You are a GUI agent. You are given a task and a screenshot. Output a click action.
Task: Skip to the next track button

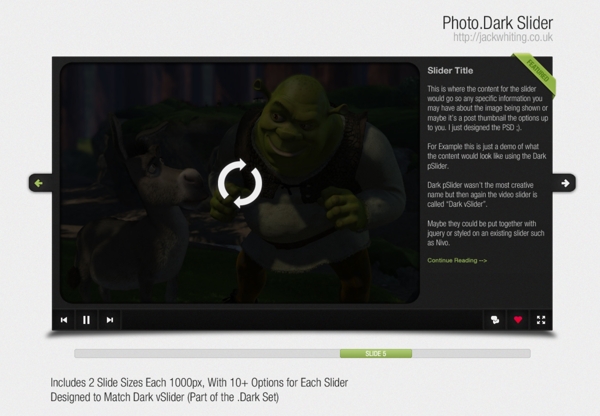110,320
